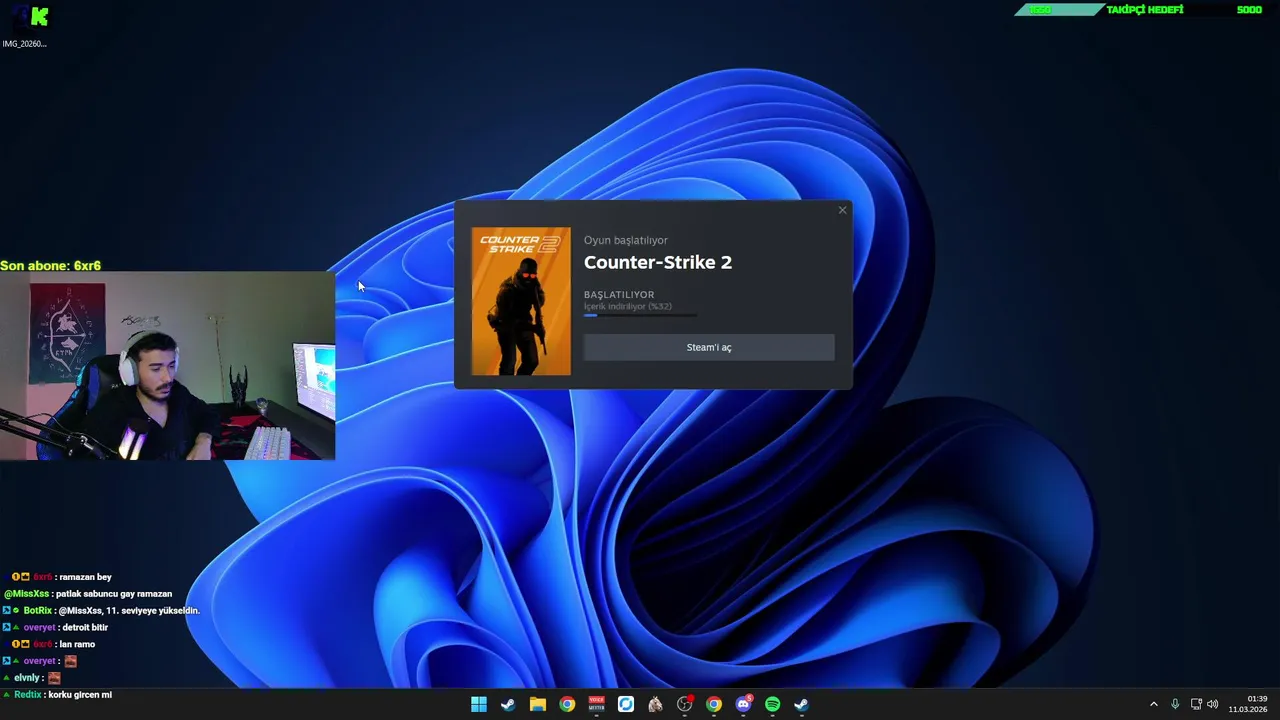Screen dimensions: 1280x720
Task: Select the IMG_20260 desktop file icon
Action: [25, 26]
